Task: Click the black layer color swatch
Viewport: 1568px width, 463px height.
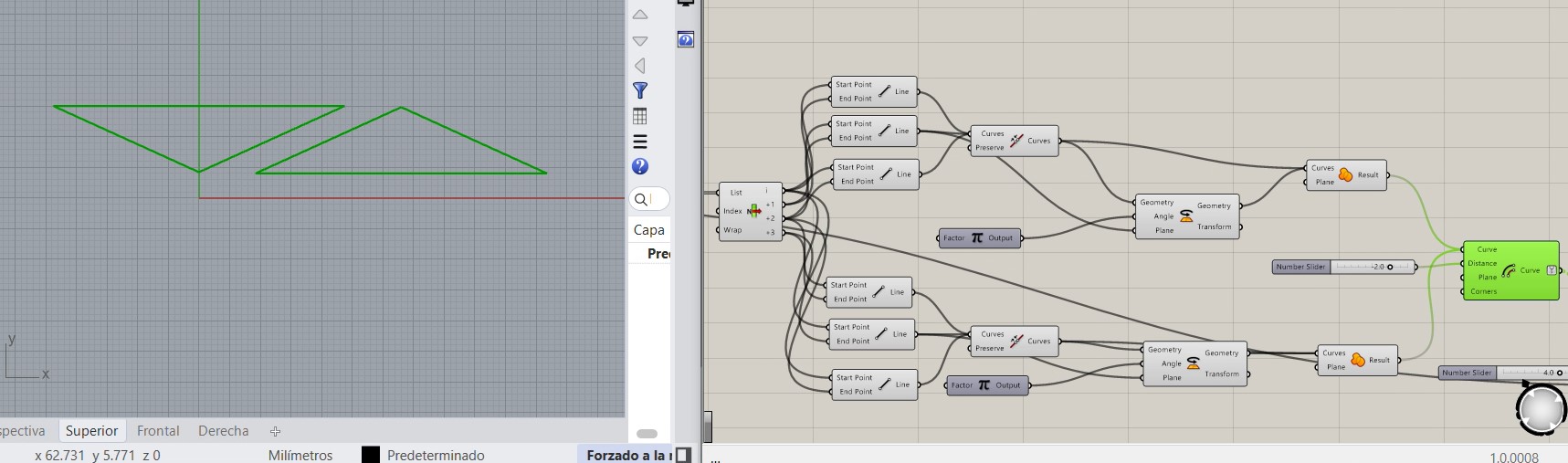Action: click(x=370, y=455)
